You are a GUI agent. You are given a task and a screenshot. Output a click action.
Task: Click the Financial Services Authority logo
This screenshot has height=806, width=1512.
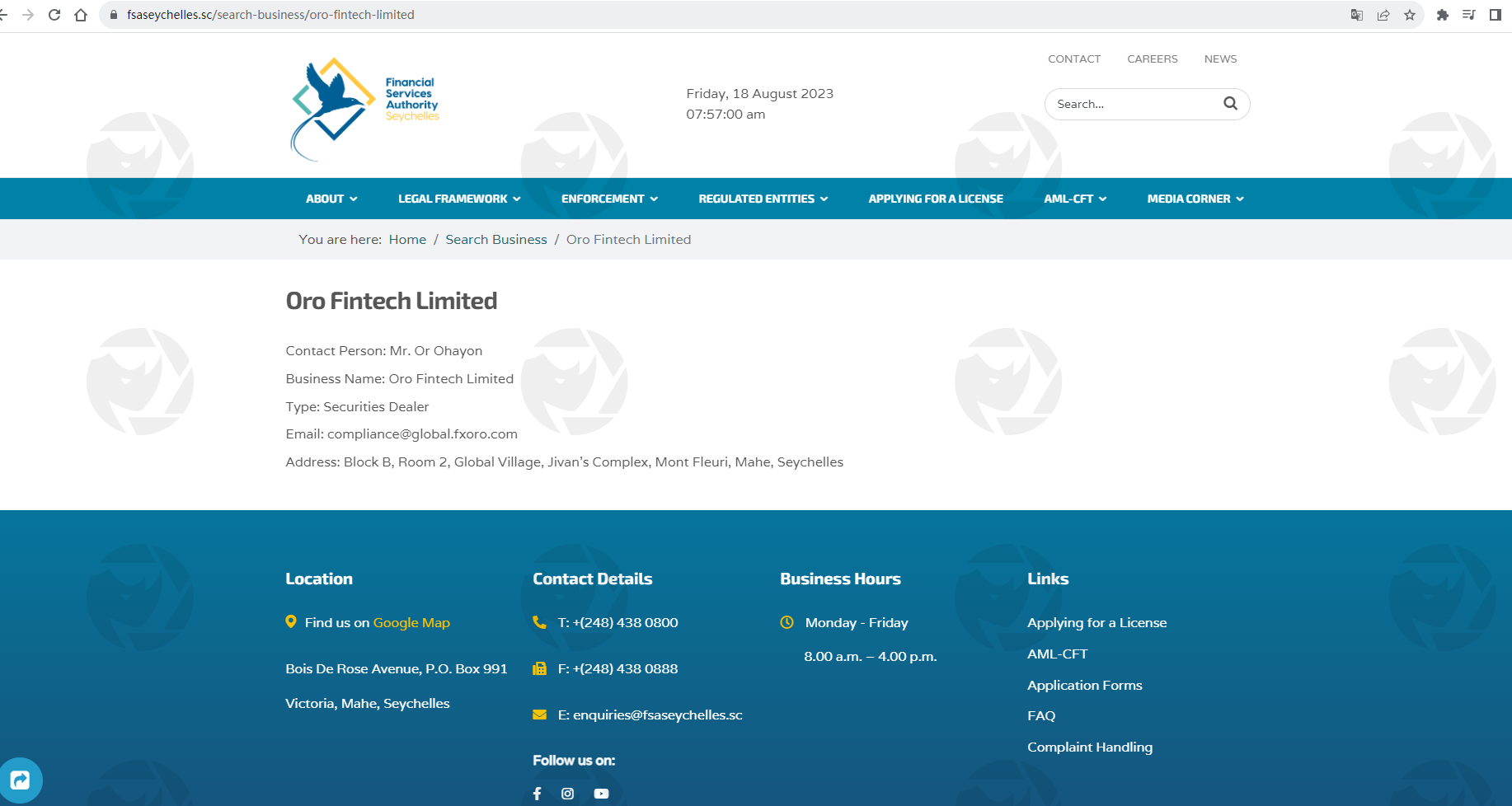click(x=365, y=109)
